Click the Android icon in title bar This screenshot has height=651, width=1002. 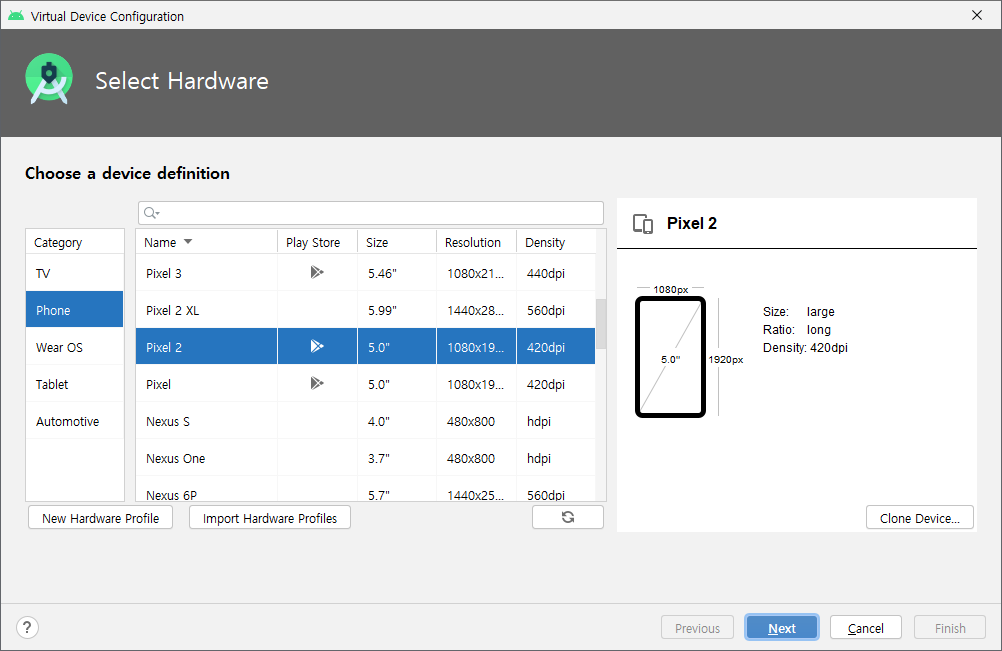pos(16,15)
